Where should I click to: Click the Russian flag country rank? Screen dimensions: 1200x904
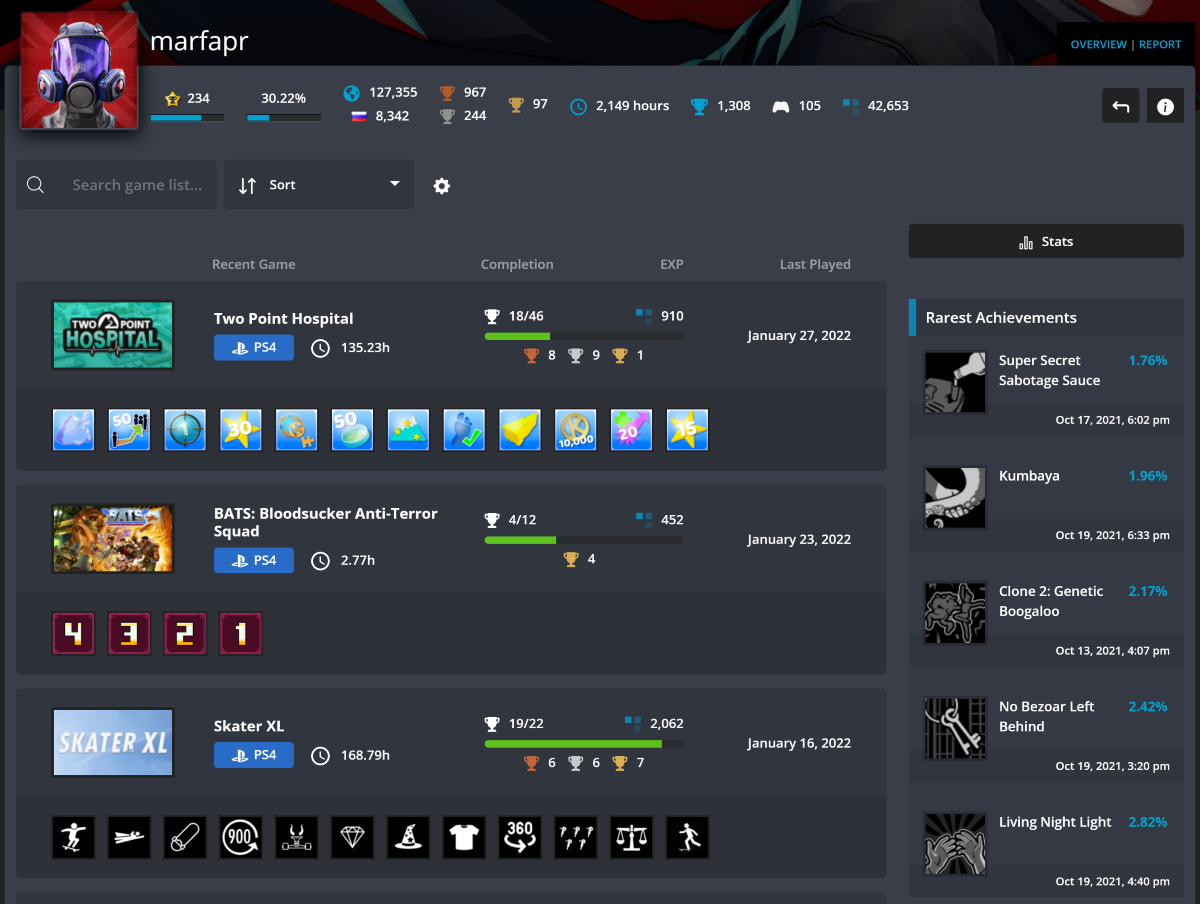[359, 116]
